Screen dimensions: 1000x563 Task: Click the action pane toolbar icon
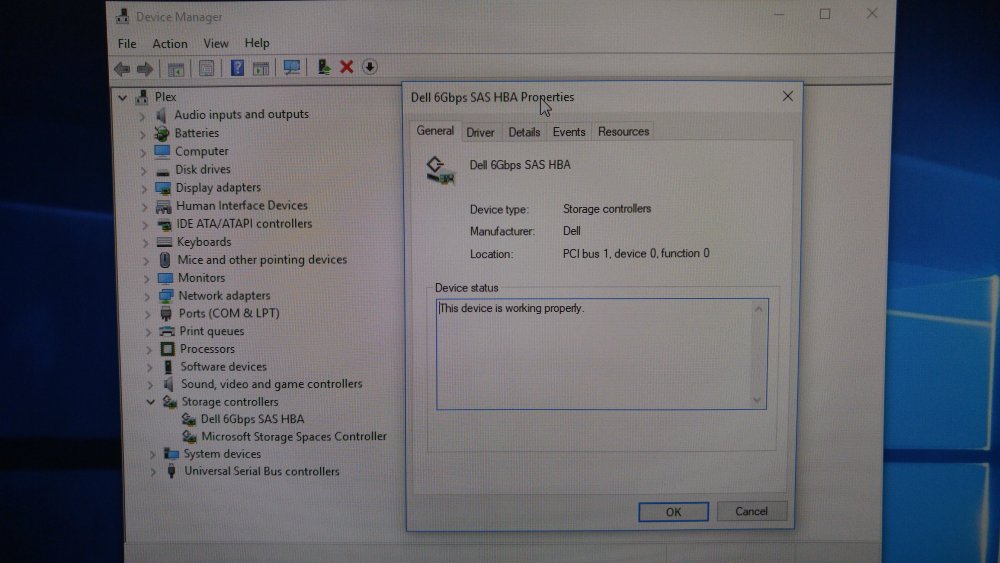click(x=261, y=68)
